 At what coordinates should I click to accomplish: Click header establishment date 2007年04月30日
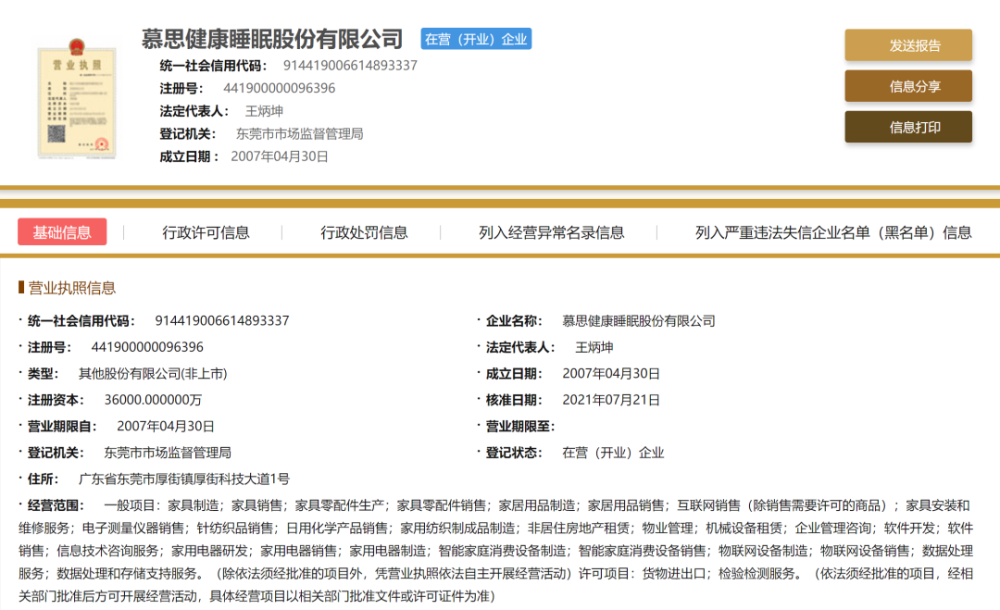[x=279, y=156]
